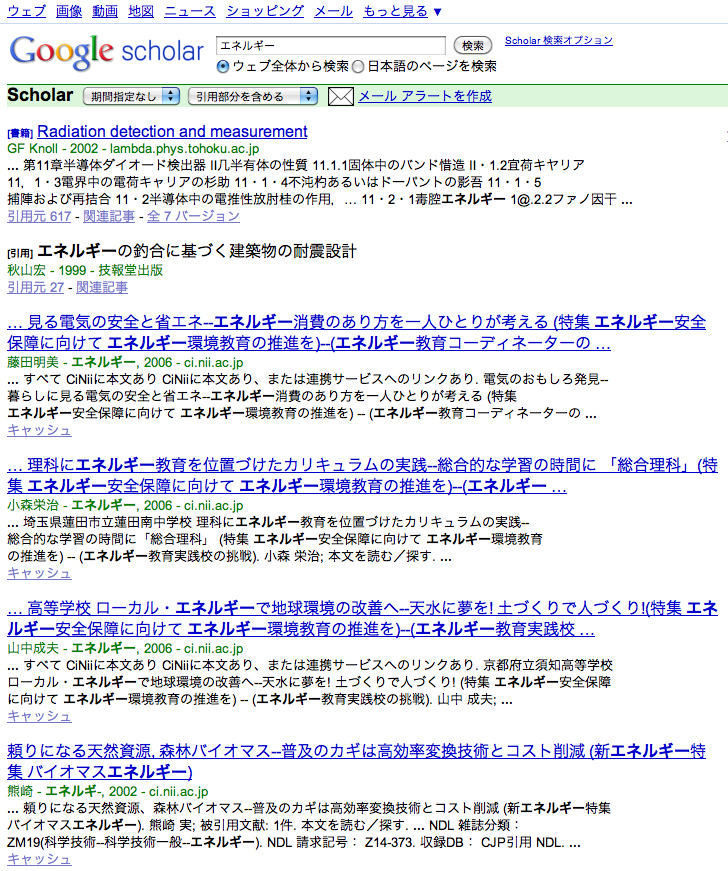Click the Scholar heading in the green bar

pyautogui.click(x=40, y=96)
